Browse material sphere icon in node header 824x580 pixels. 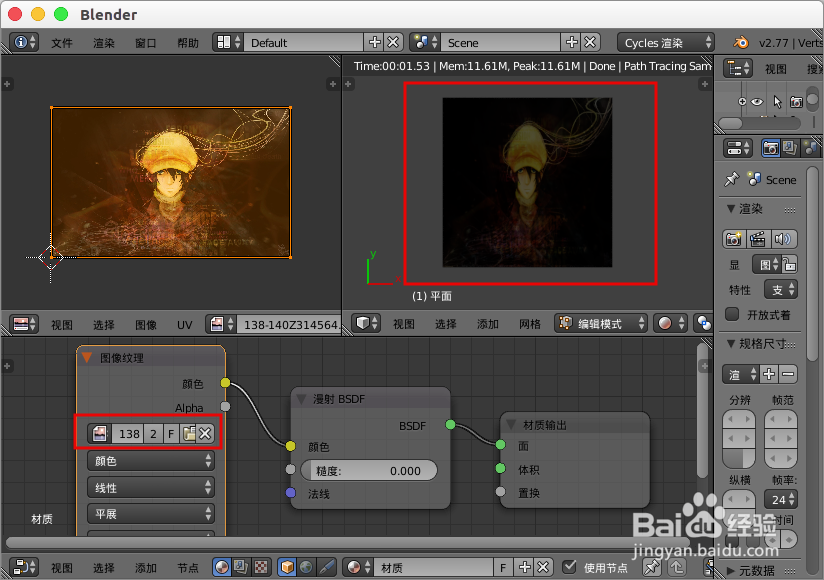(x=358, y=567)
